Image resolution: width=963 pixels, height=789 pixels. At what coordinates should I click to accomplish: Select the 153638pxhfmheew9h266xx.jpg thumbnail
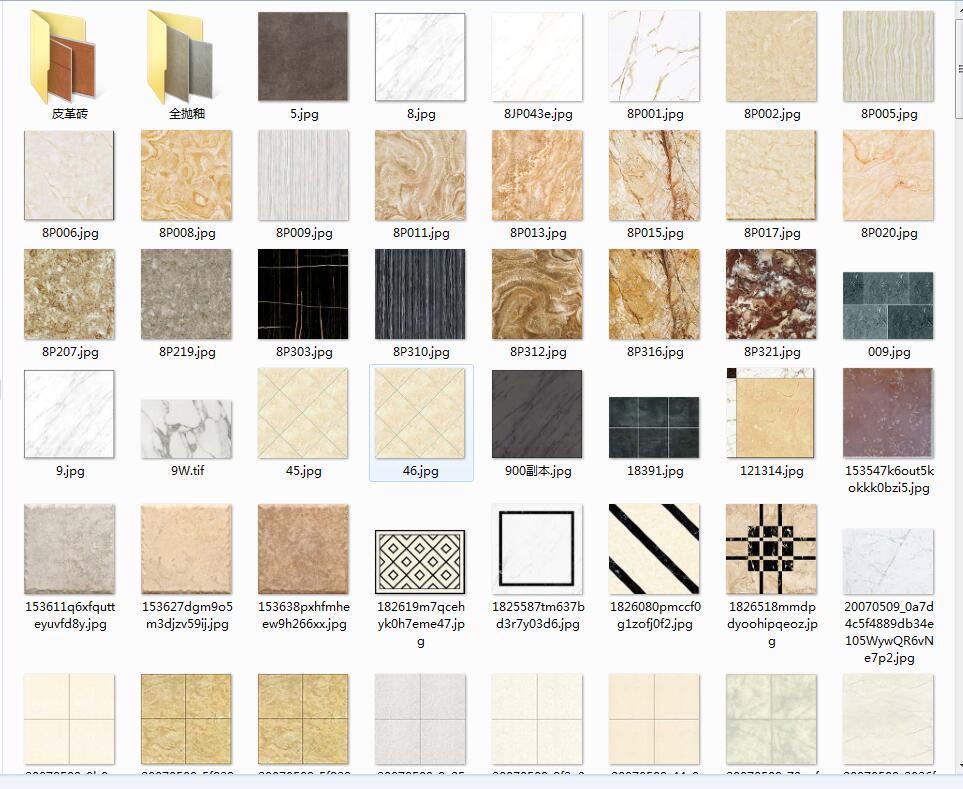click(303, 549)
